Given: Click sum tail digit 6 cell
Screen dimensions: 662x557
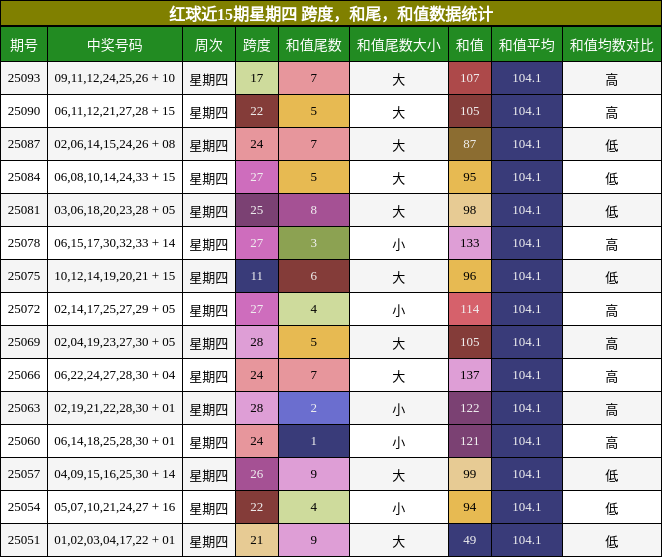Looking at the screenshot, I should 314,276.
